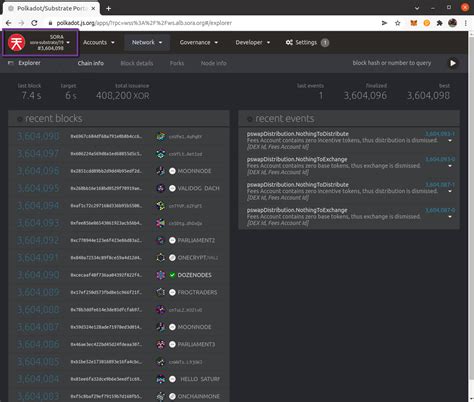Click the identicon in block row 3,604,088
474x402 pixels.
tap(161, 309)
